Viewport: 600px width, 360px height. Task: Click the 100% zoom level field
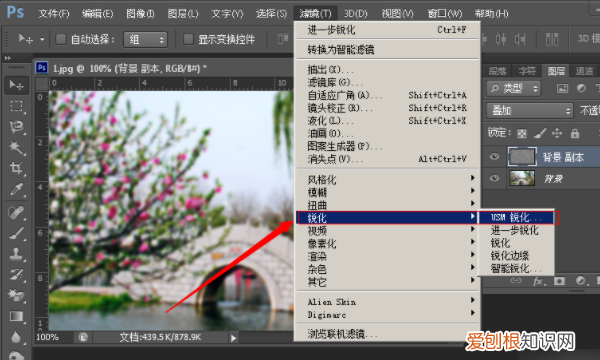48,337
